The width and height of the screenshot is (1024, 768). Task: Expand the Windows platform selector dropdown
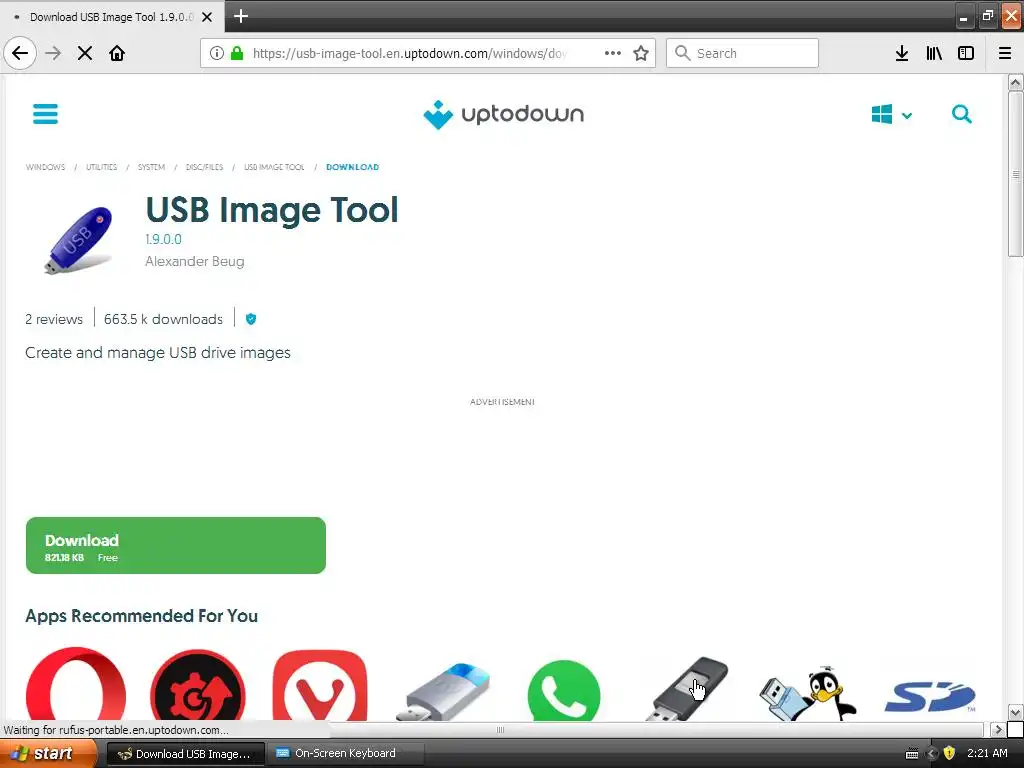click(x=891, y=115)
